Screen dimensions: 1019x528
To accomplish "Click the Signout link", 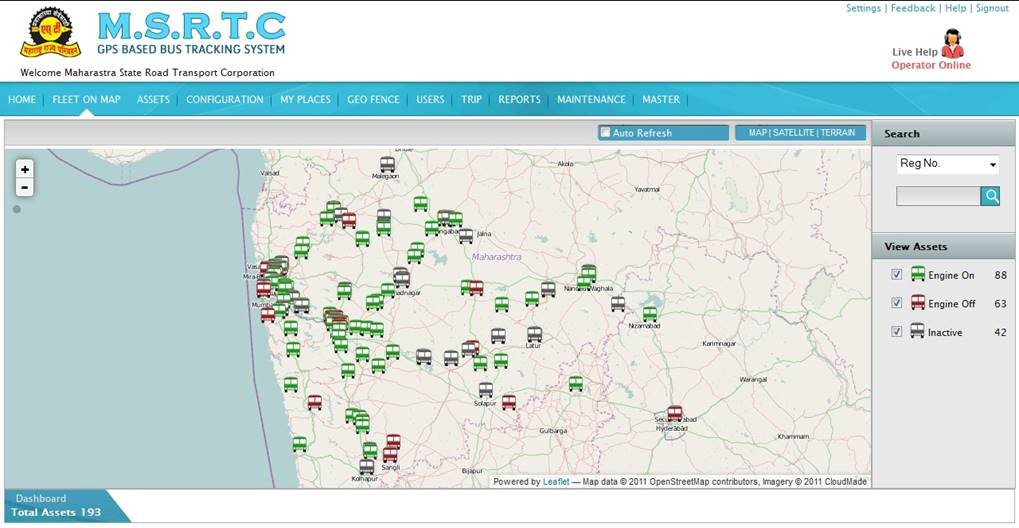I will pos(992,8).
